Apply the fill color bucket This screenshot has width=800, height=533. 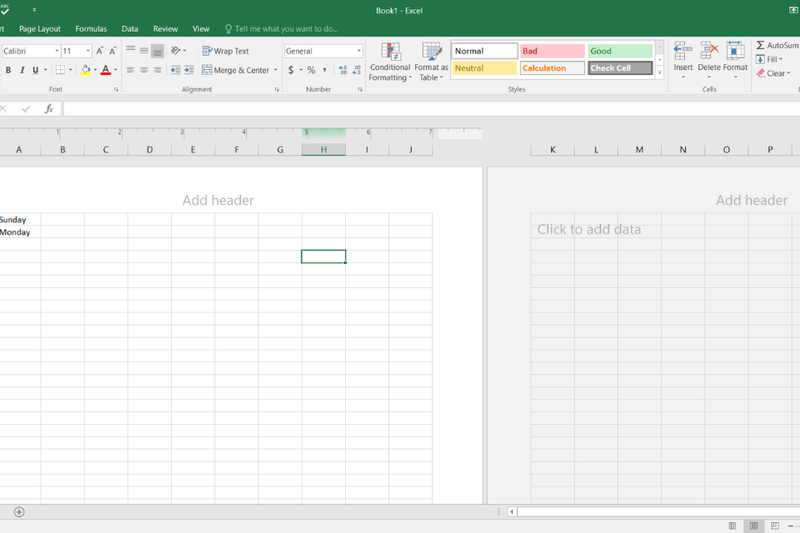(86, 70)
